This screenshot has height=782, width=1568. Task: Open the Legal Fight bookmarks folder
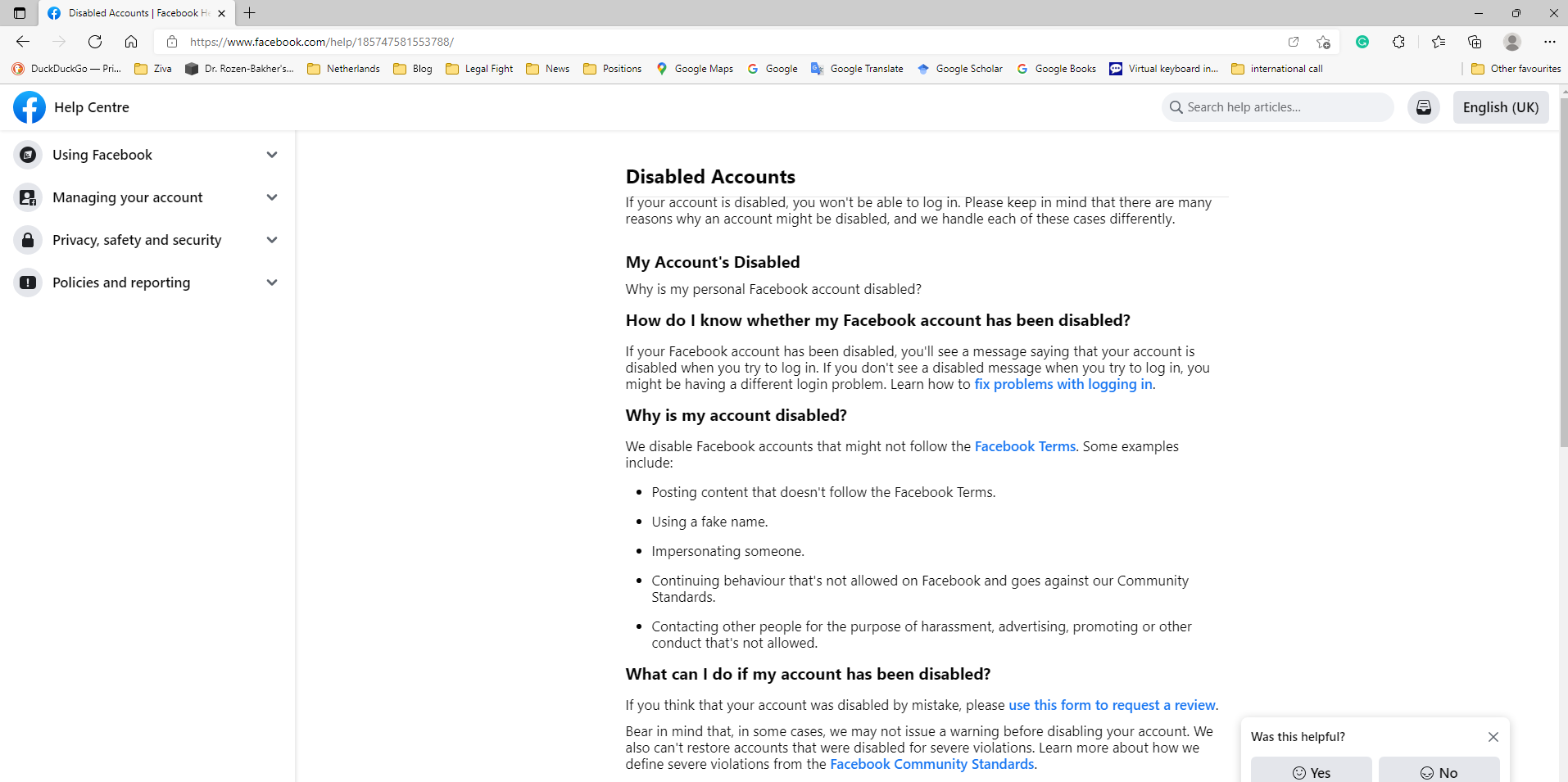pos(480,69)
